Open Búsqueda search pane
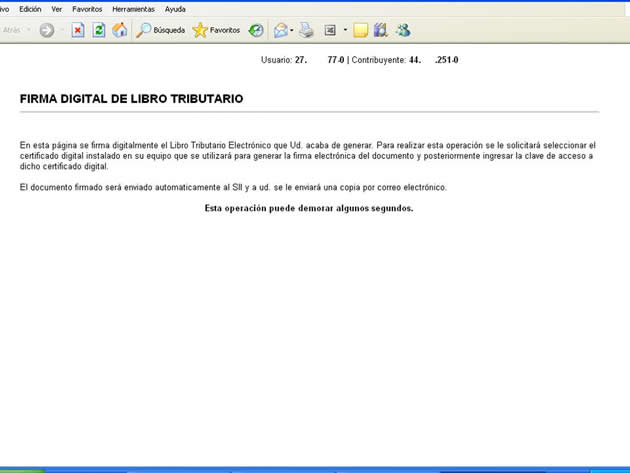The height and width of the screenshot is (473, 630). tap(160, 30)
